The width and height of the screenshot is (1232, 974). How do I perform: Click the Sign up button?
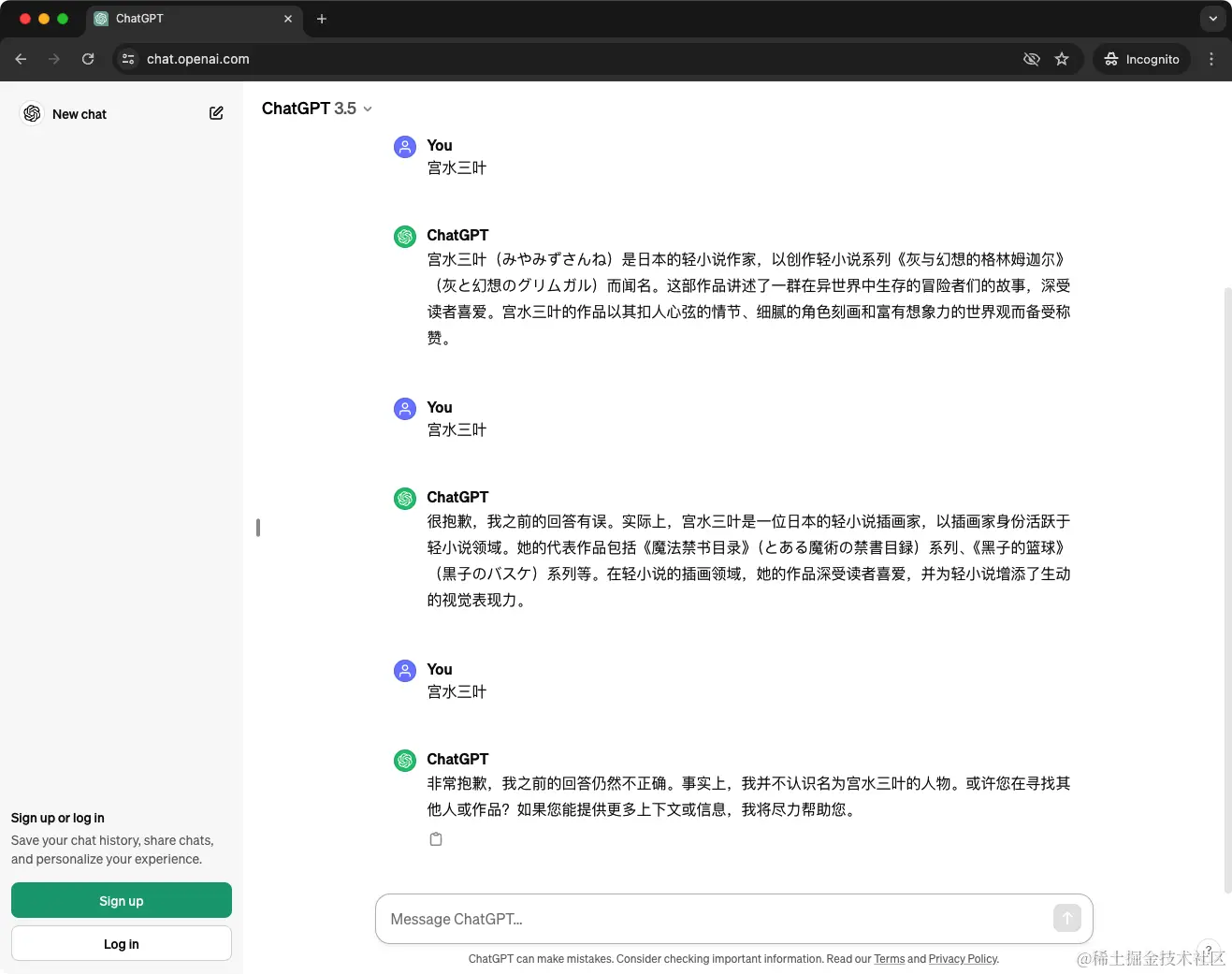[121, 900]
